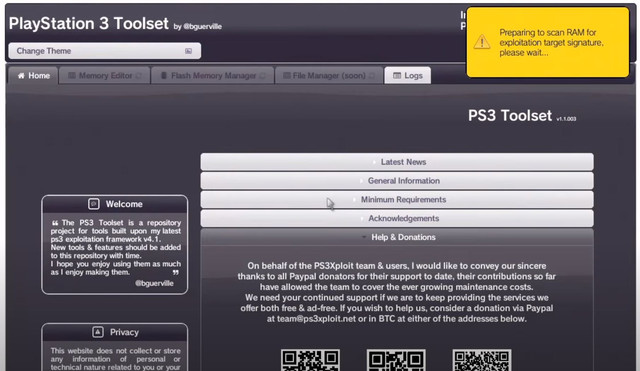Click the Home tab house icon
Viewport: 640px width, 371px height.
21,76
